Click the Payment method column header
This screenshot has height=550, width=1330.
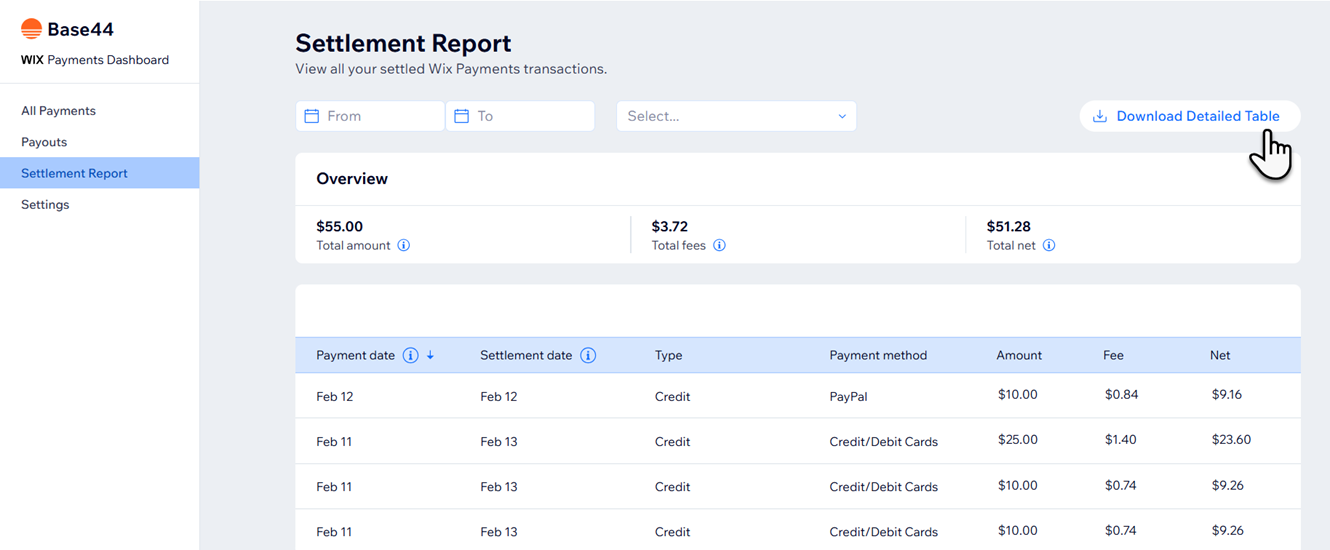coord(878,355)
